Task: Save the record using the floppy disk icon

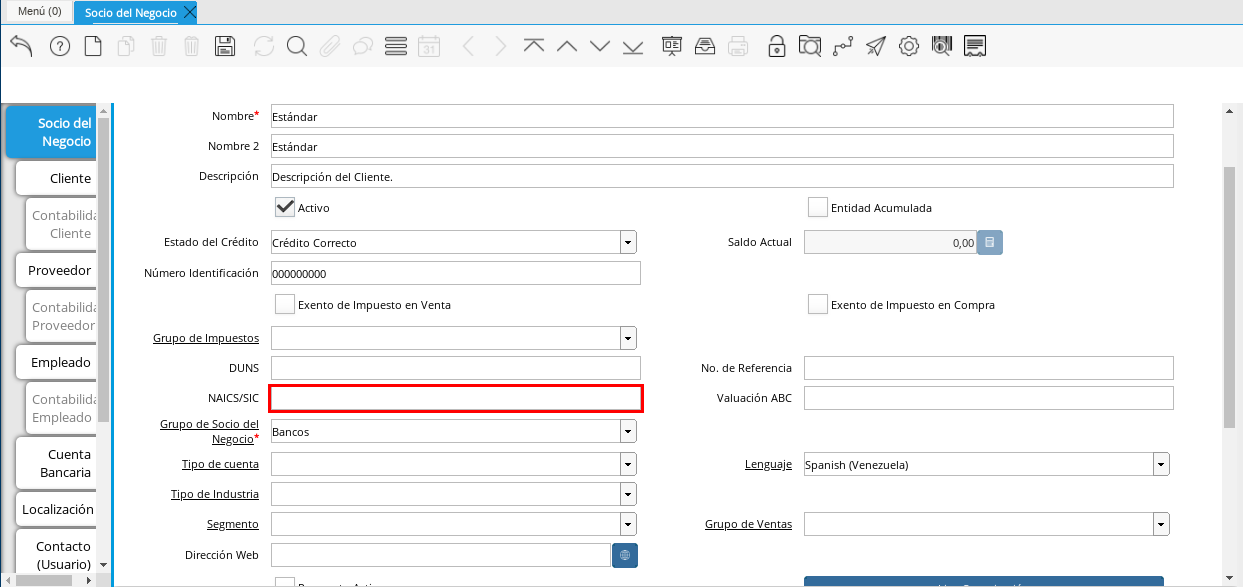Action: click(x=225, y=46)
